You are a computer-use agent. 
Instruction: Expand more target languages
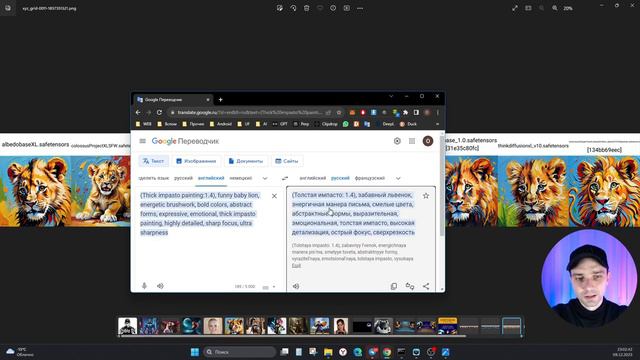pyautogui.click(x=398, y=178)
